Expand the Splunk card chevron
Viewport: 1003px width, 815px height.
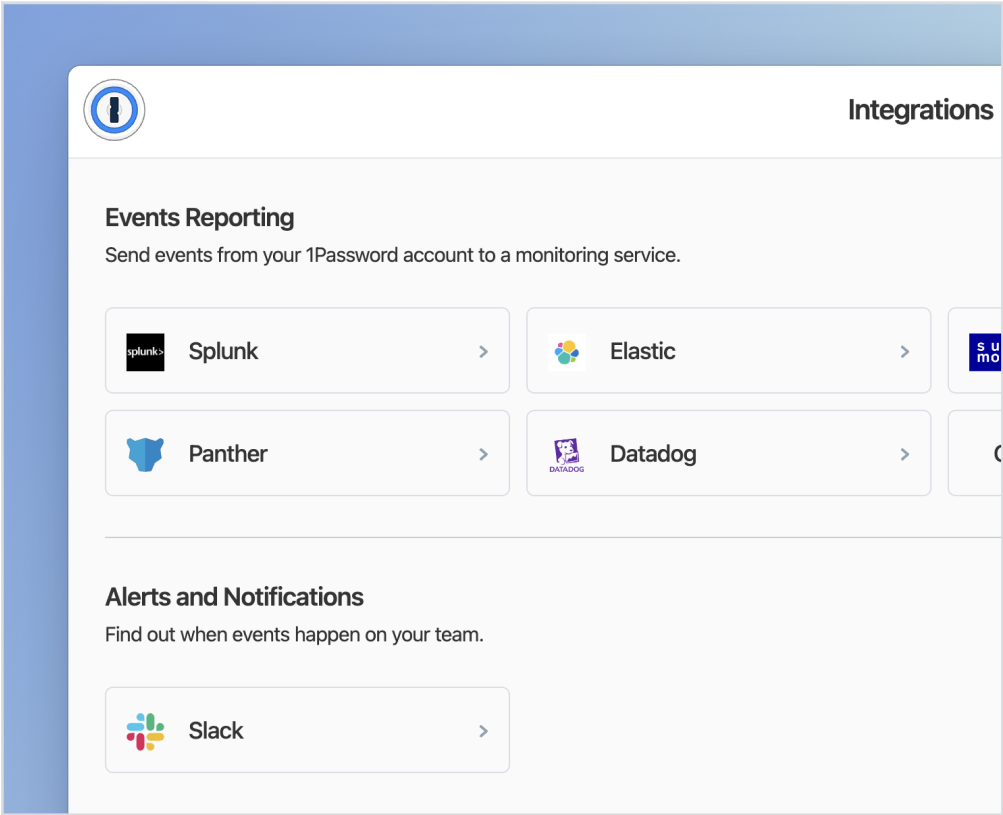pos(484,351)
